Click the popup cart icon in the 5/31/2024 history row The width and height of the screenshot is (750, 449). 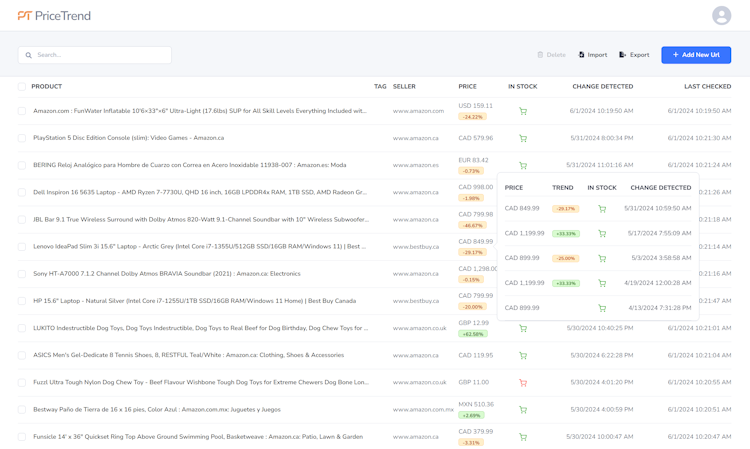[602, 209]
